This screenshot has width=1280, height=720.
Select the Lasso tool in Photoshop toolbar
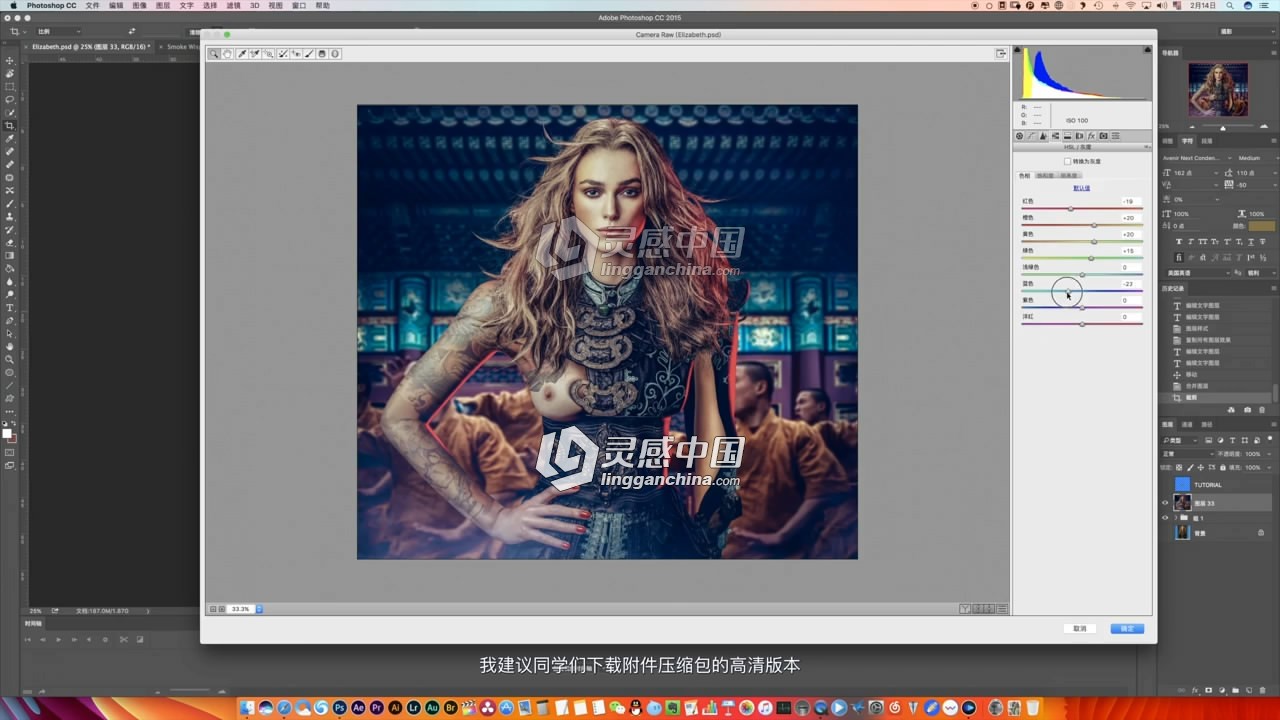click(10, 99)
